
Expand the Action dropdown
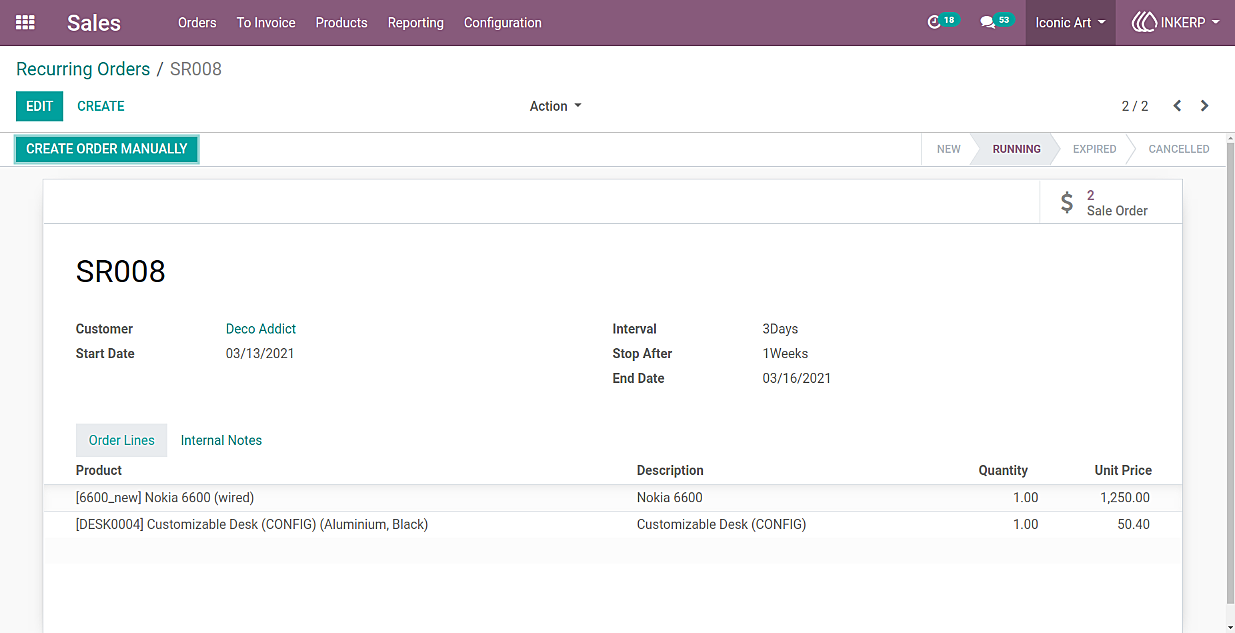[x=555, y=106]
